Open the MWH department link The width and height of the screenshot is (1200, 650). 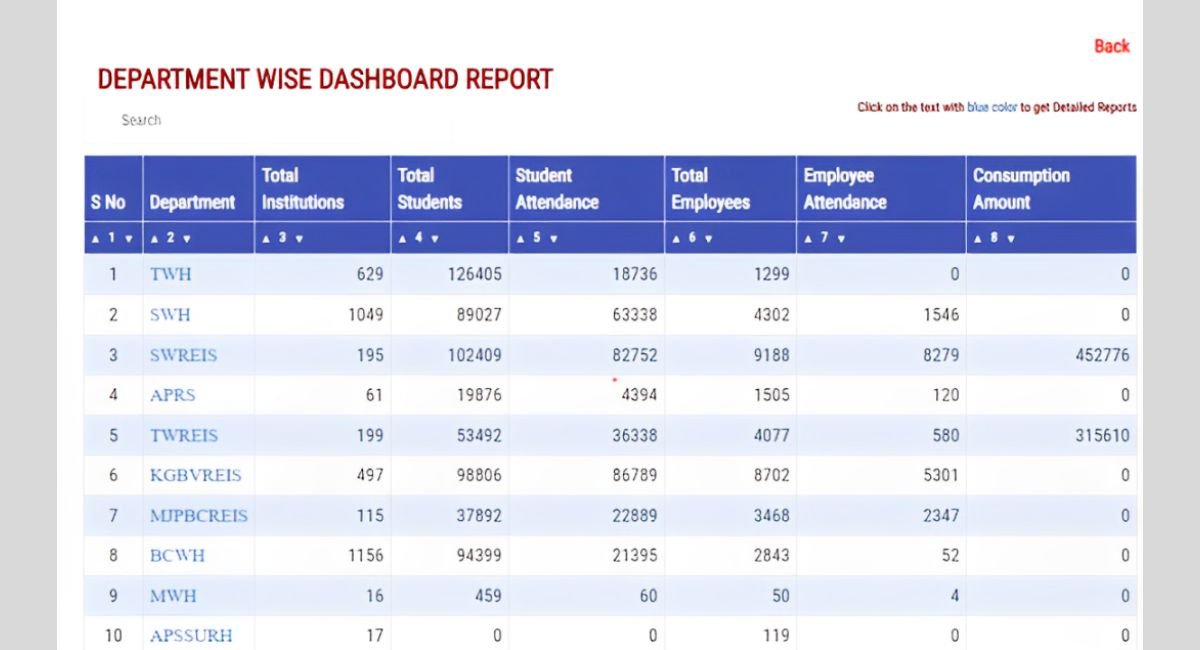[173, 596]
